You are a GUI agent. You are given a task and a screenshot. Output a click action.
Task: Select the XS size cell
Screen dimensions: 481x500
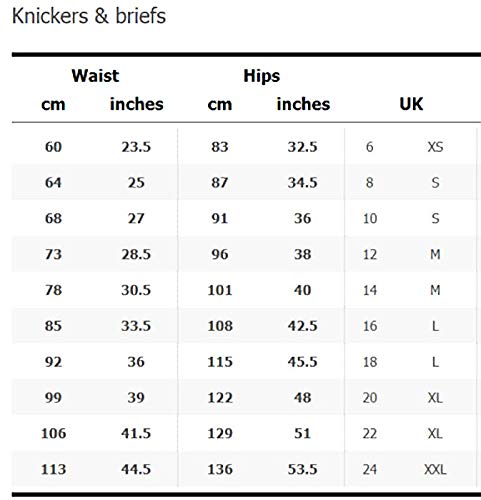pyautogui.click(x=435, y=147)
